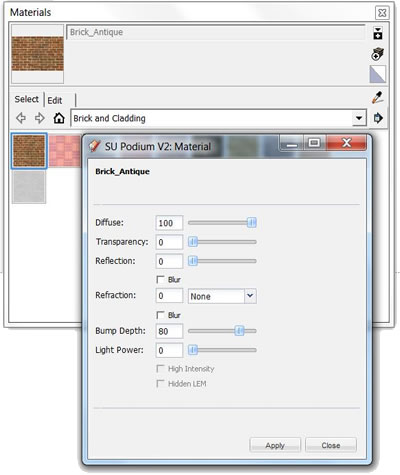This screenshot has height=475, width=400.
Task: Set material to default paint swatch icon
Action: (x=378, y=74)
